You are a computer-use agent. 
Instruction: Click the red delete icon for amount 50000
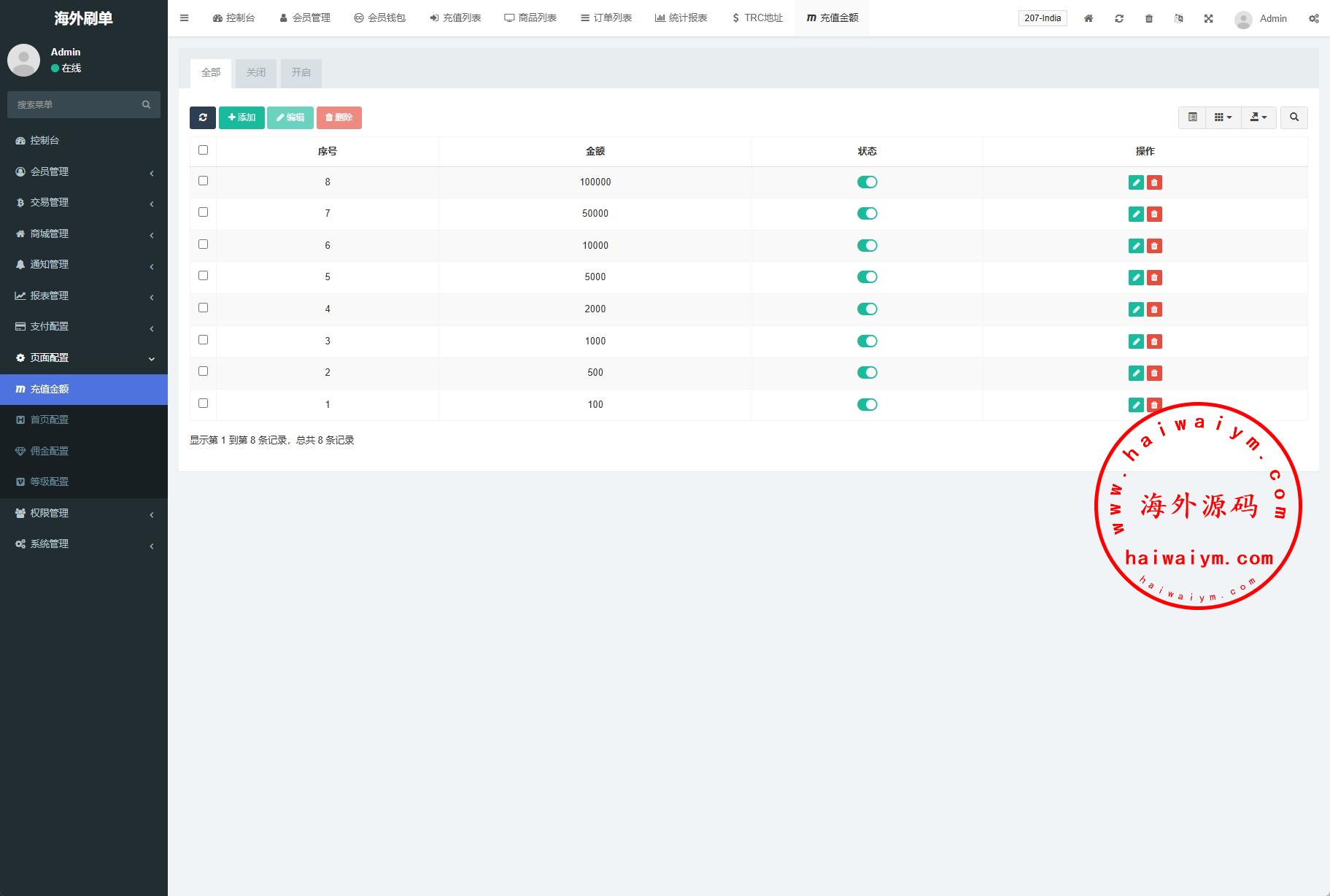click(1154, 214)
